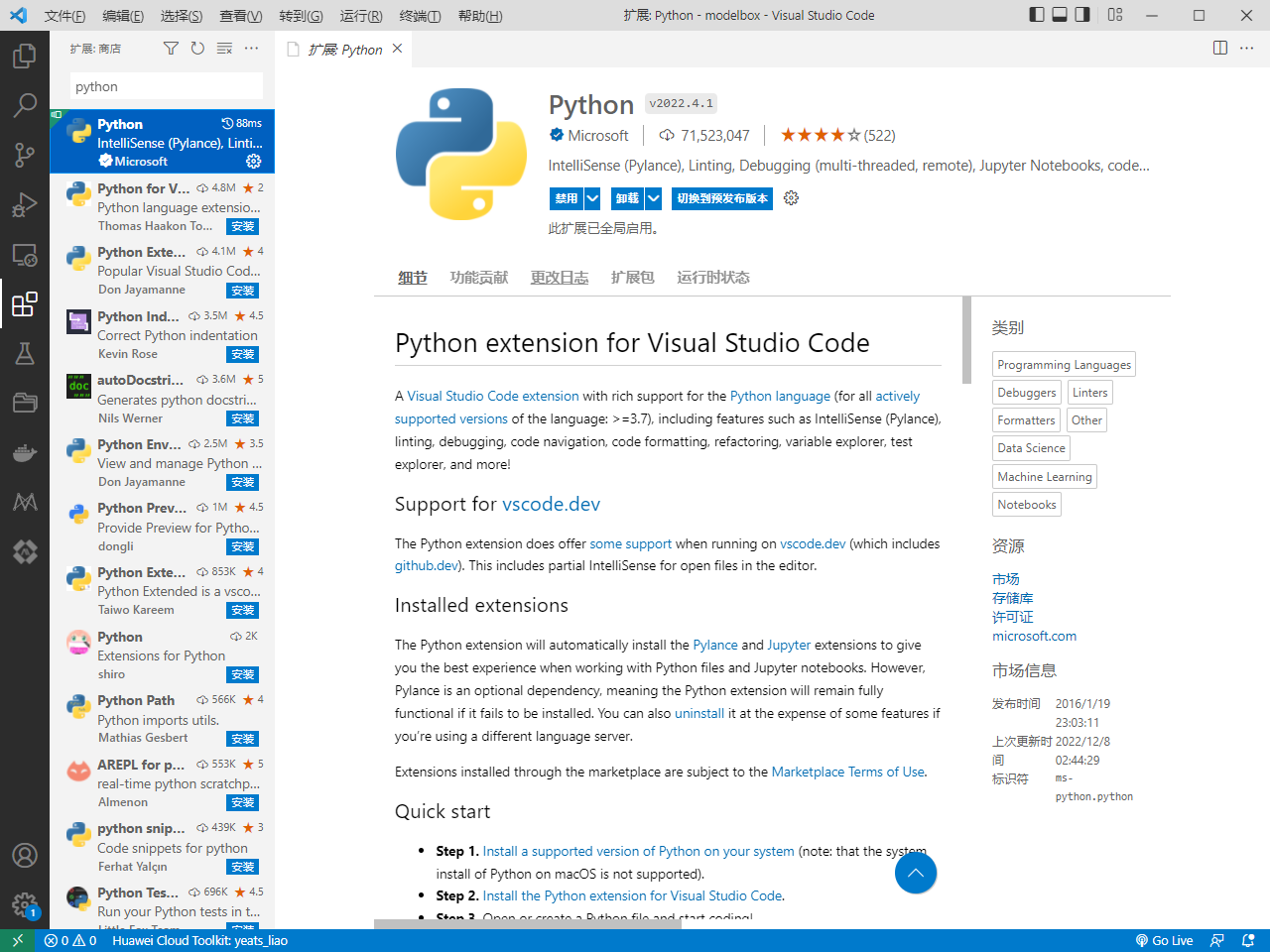Expand the 卸载 dropdown arrow
Image resolution: width=1270 pixels, height=952 pixels.
[654, 198]
